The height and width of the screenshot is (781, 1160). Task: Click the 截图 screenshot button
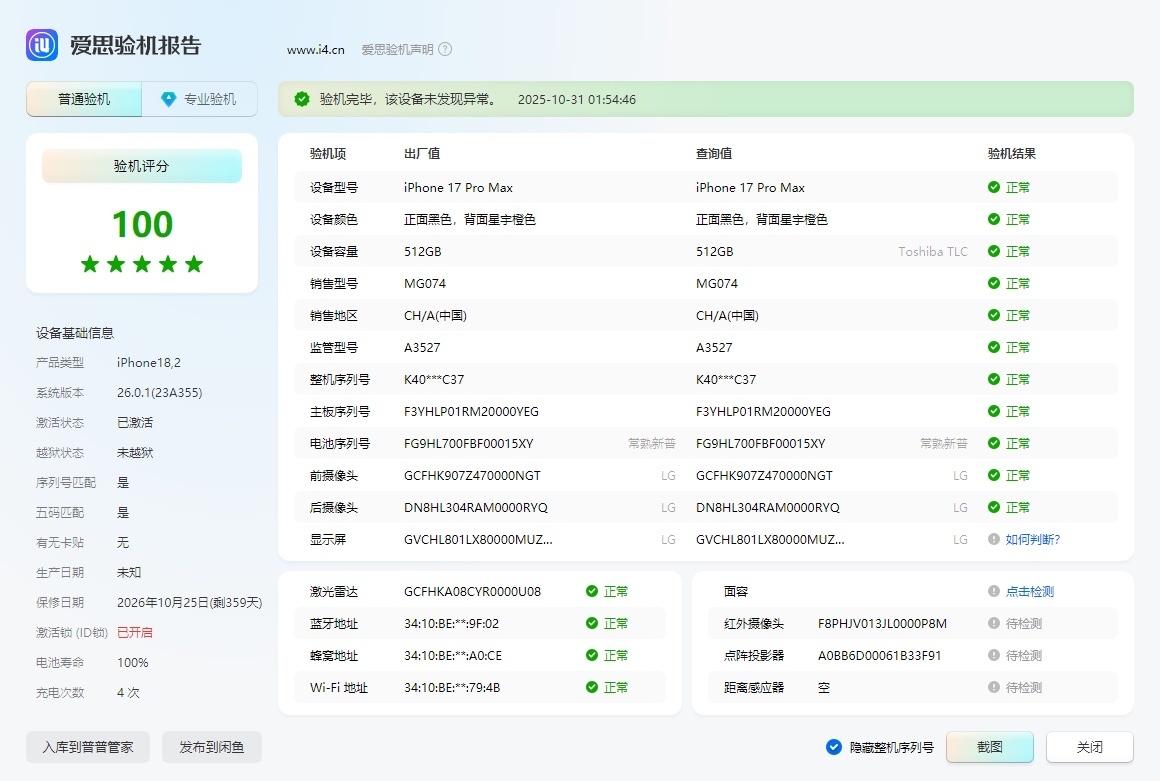[x=989, y=747]
